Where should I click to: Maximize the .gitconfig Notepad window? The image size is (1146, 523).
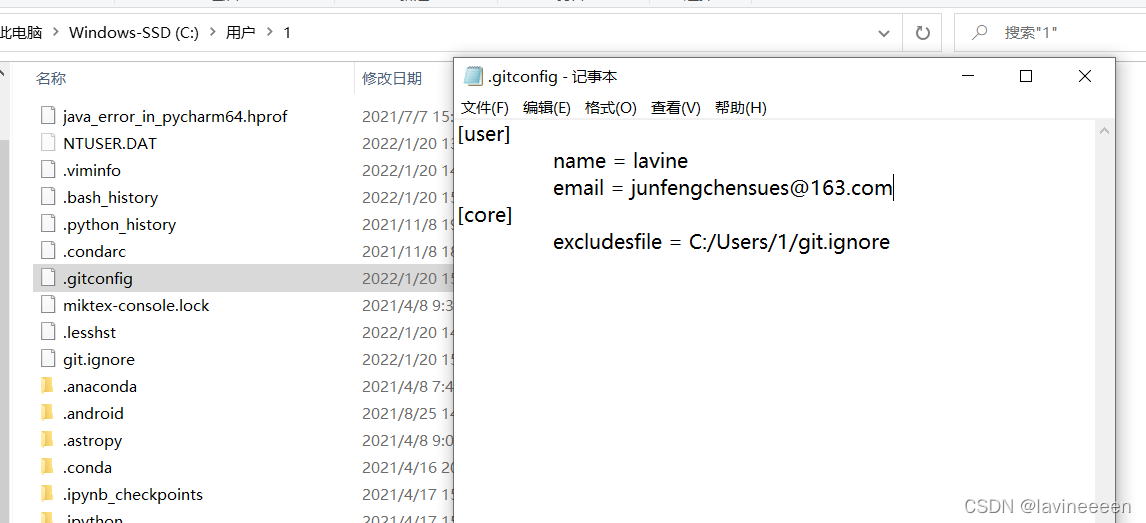coord(1026,77)
